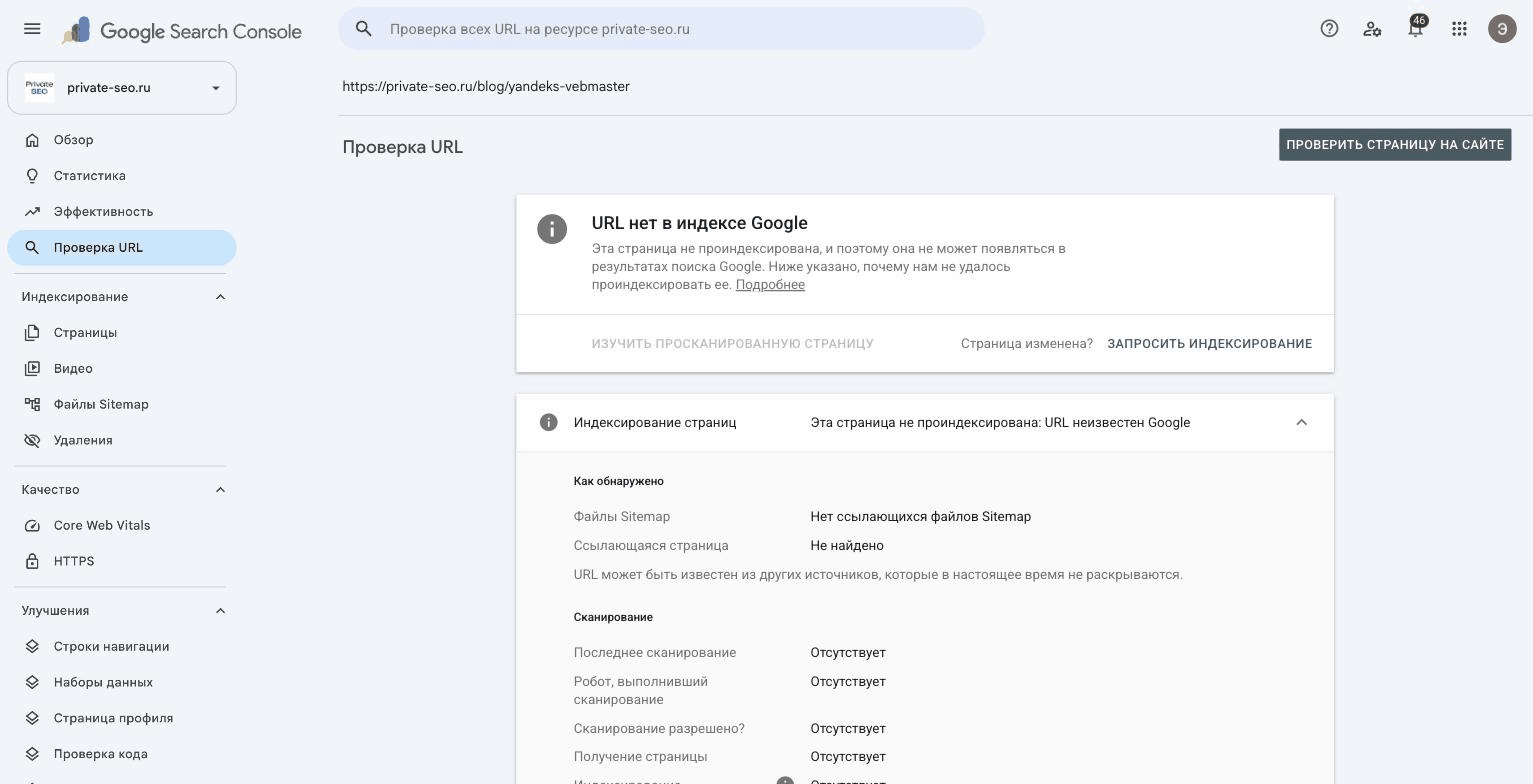Click the sitemap icon beside Файлы Sitemap

click(33, 405)
